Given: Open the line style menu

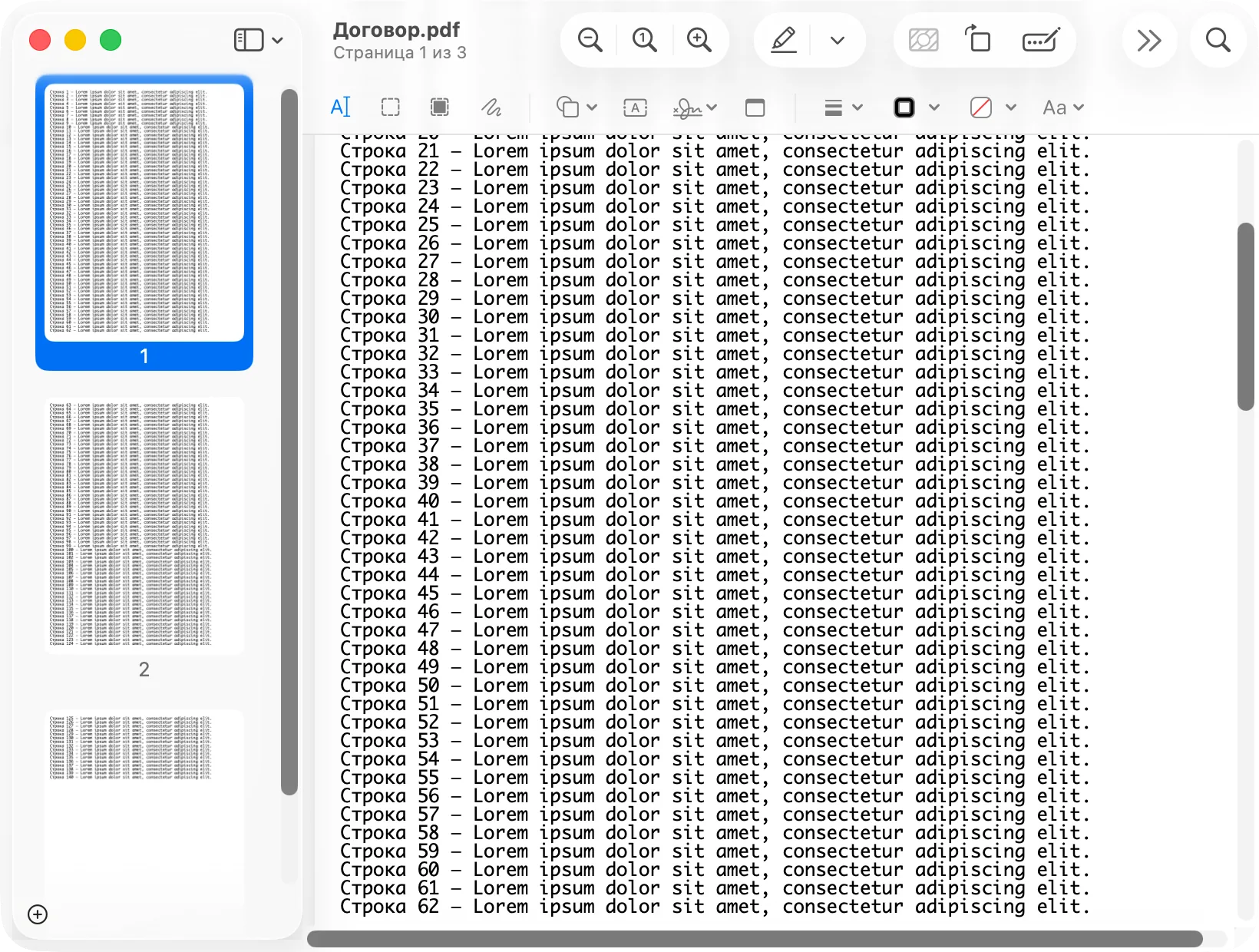Looking at the screenshot, I should [843, 107].
